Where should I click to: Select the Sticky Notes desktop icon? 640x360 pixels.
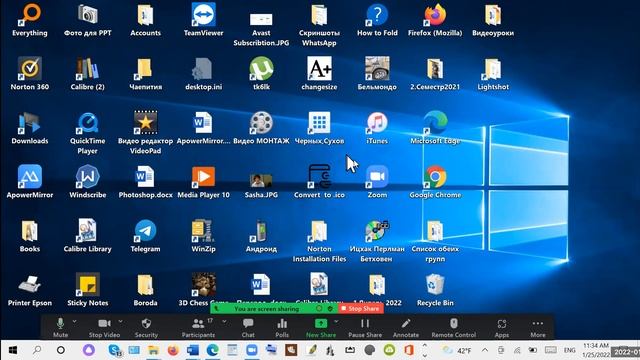coord(87,284)
